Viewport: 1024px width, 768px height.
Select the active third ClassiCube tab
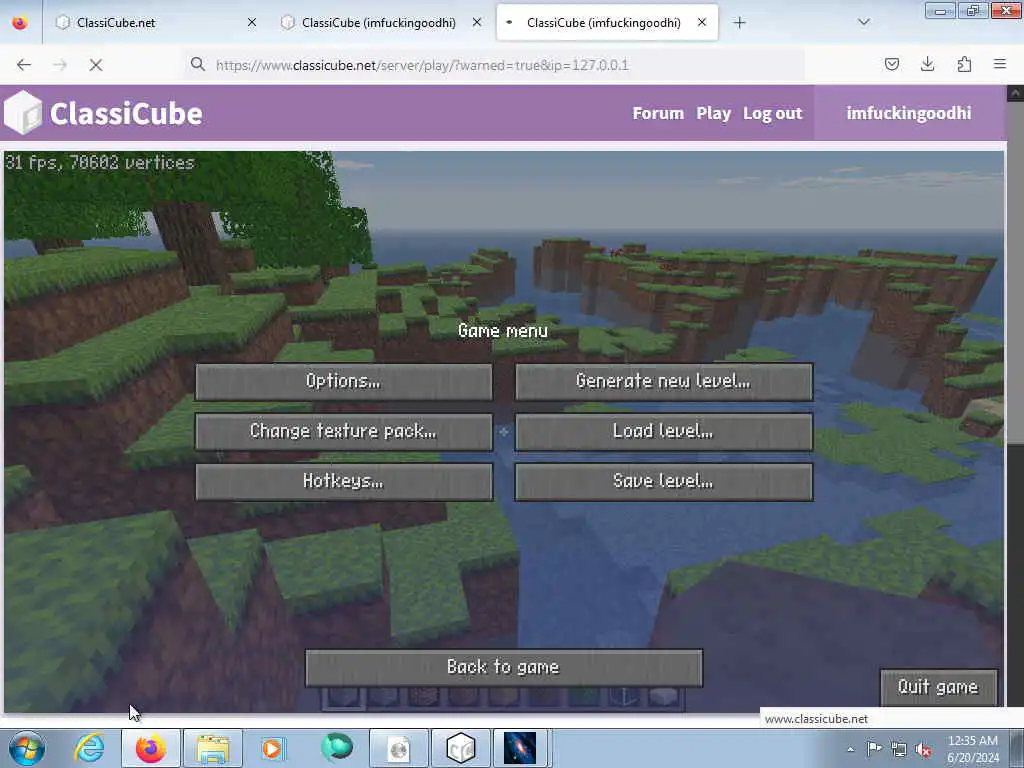(x=607, y=23)
